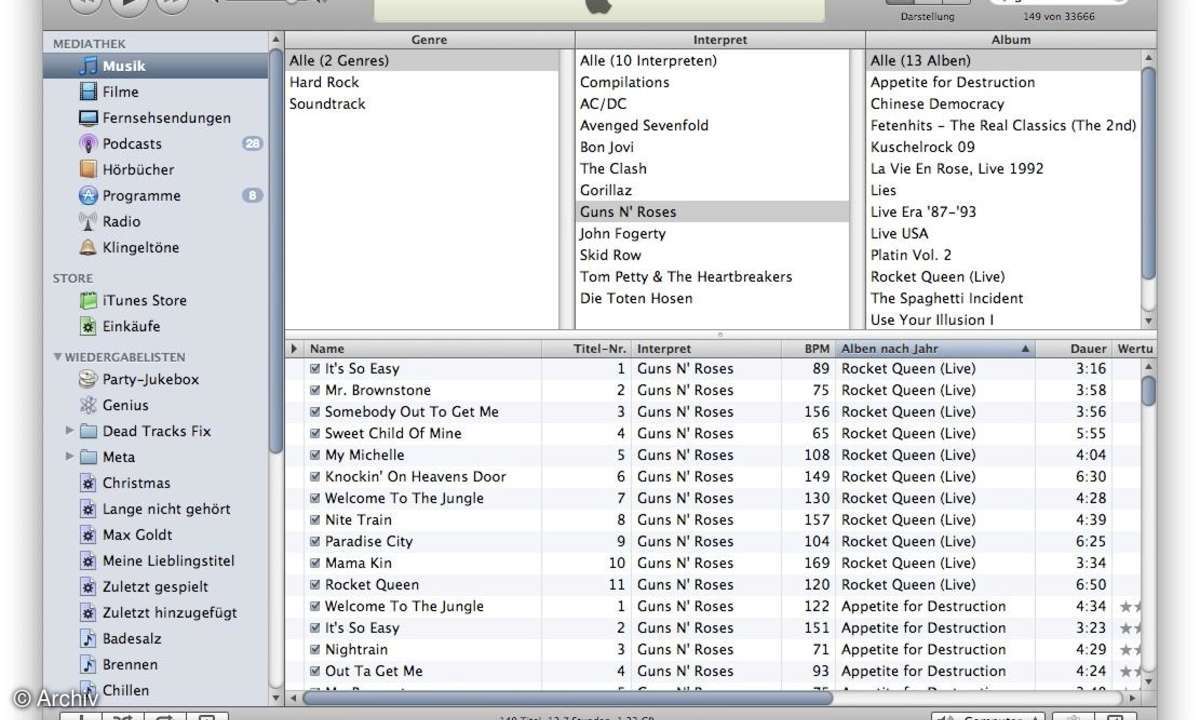
Task: Select the Max Goldt smart playlist icon
Action: tap(88, 535)
